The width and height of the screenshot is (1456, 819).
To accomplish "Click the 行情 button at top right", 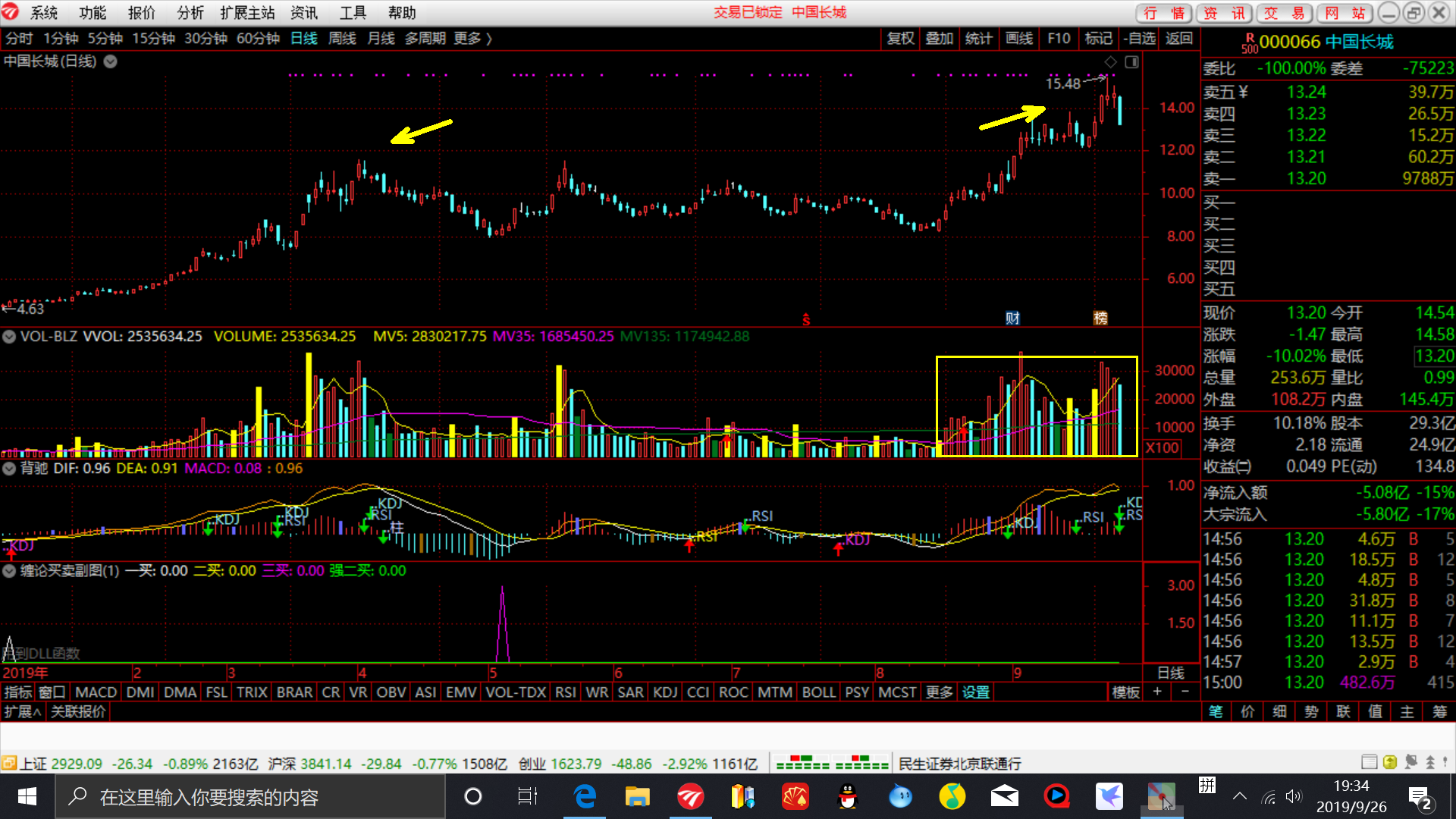I will click(1164, 13).
